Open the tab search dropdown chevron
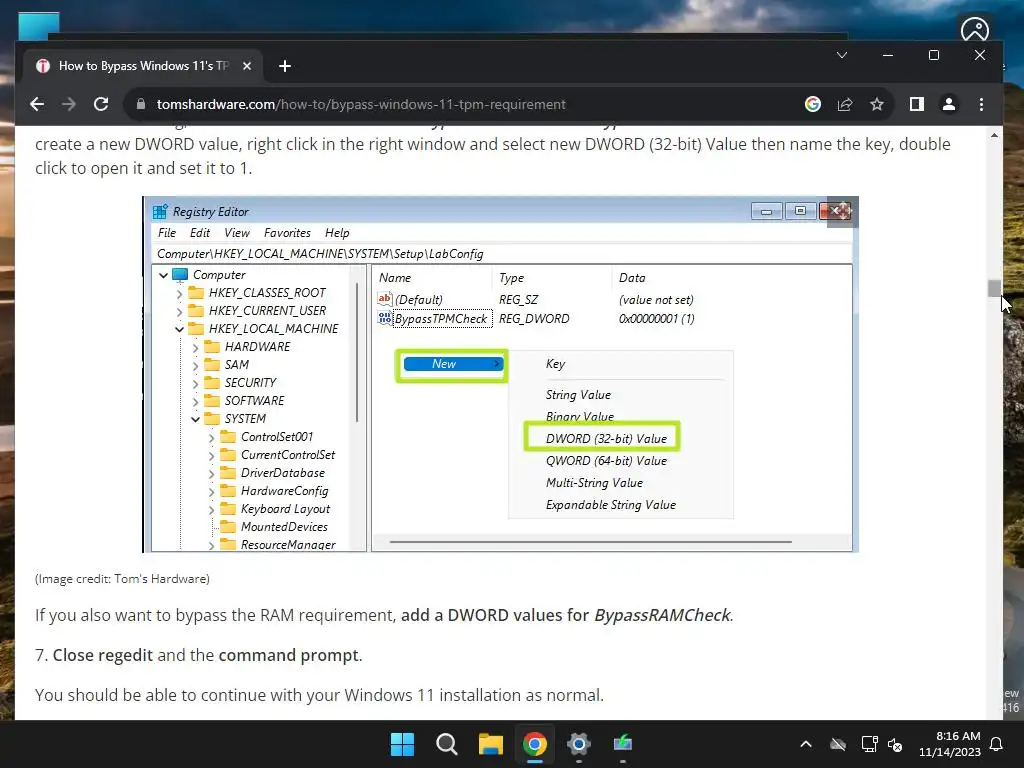Screen dimensions: 1024x768 point(842,56)
